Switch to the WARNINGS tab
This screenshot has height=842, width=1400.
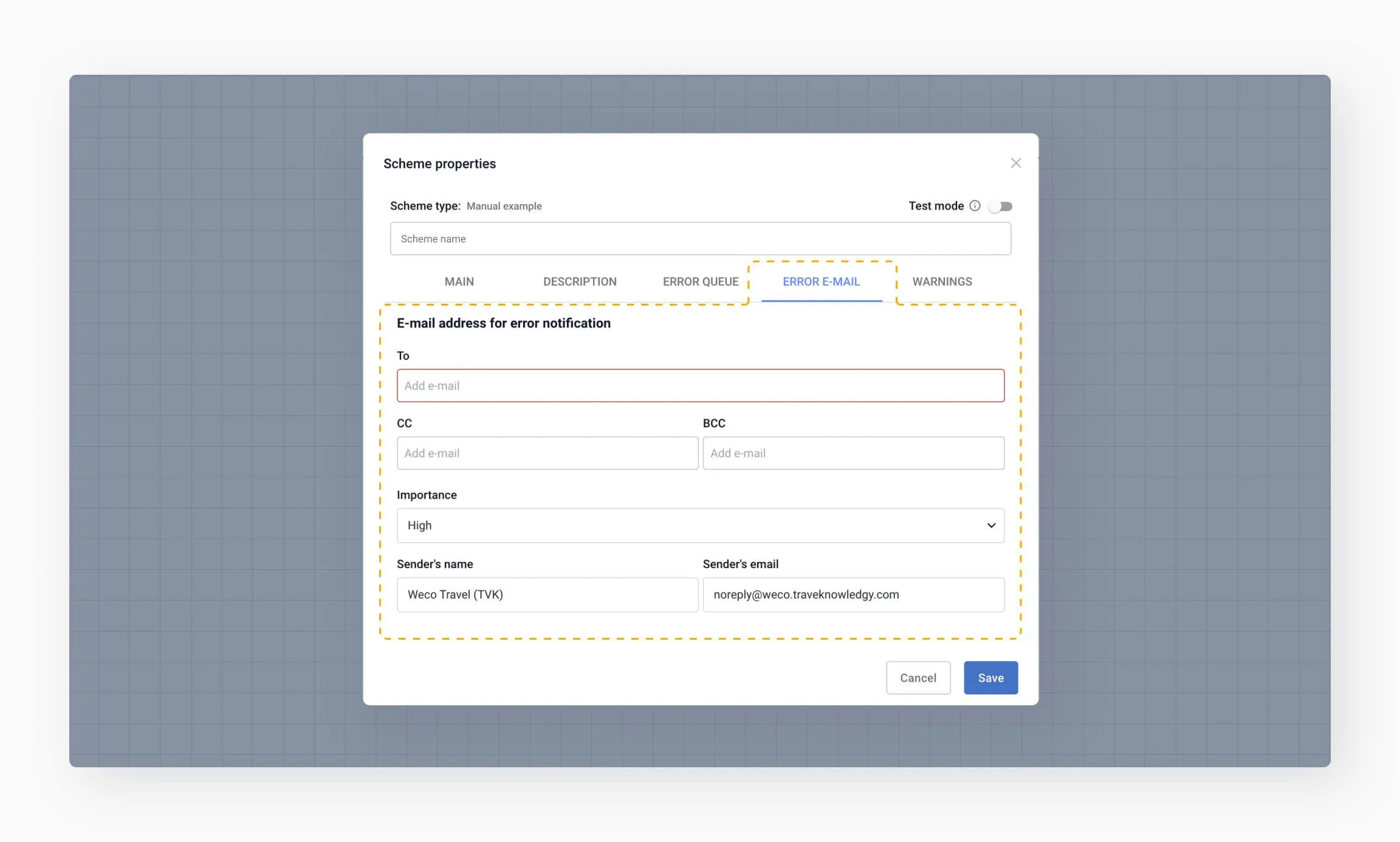[x=942, y=282]
